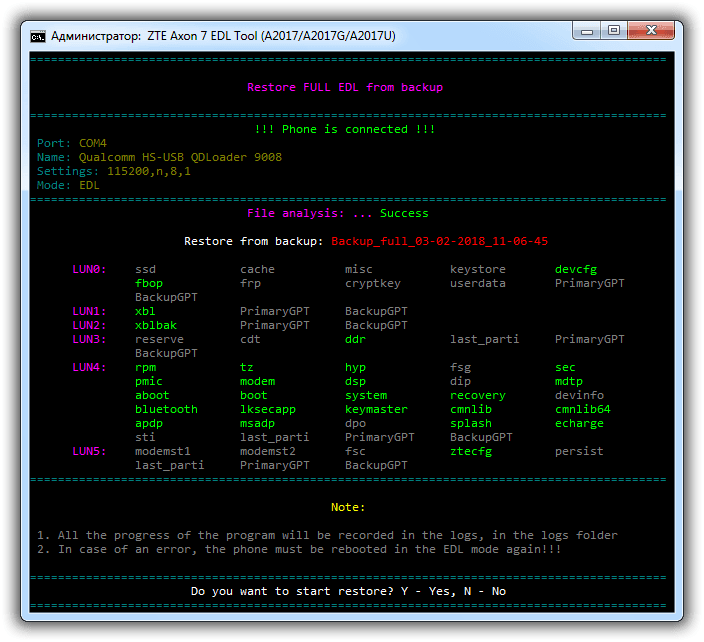Click the 'persist' partition name
704x642 pixels.
click(579, 452)
